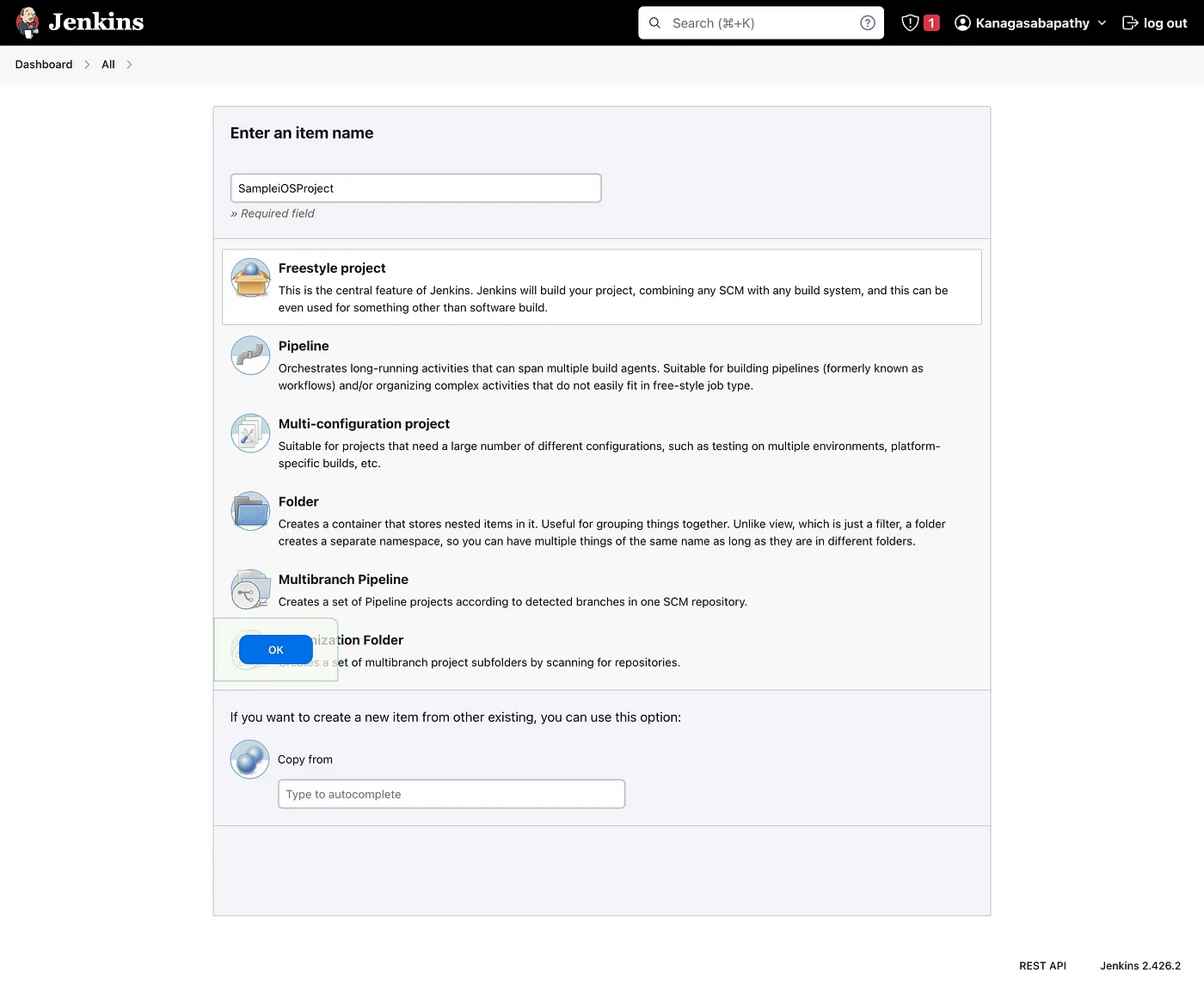
Task: Expand the Kanagasabapathy user menu
Action: pyautogui.click(x=1030, y=22)
